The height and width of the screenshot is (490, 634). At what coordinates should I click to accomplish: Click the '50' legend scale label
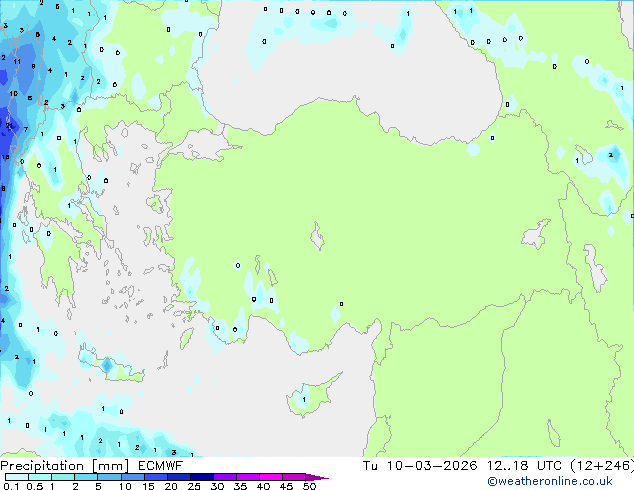(x=309, y=486)
